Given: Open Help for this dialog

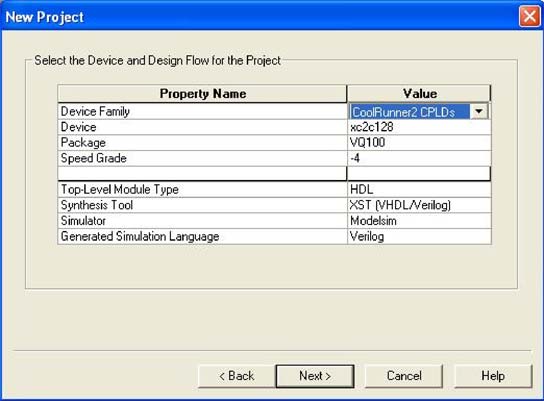Looking at the screenshot, I should click(493, 376).
